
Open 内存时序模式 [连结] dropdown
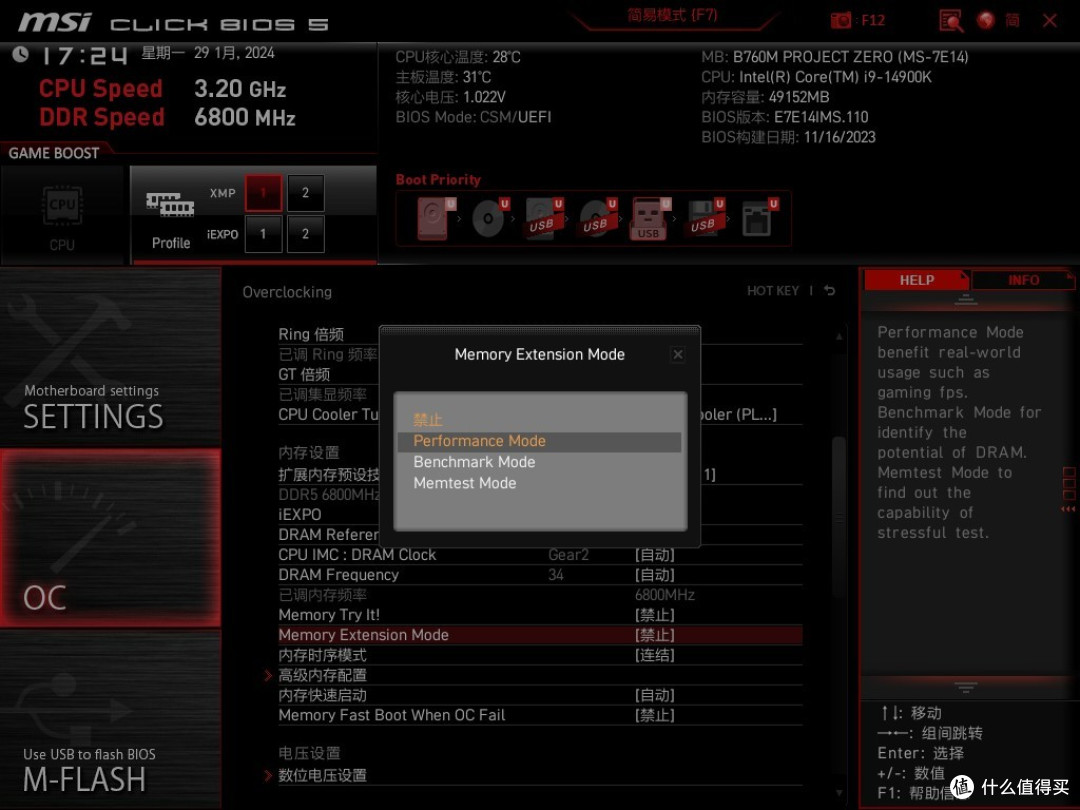[x=654, y=655]
